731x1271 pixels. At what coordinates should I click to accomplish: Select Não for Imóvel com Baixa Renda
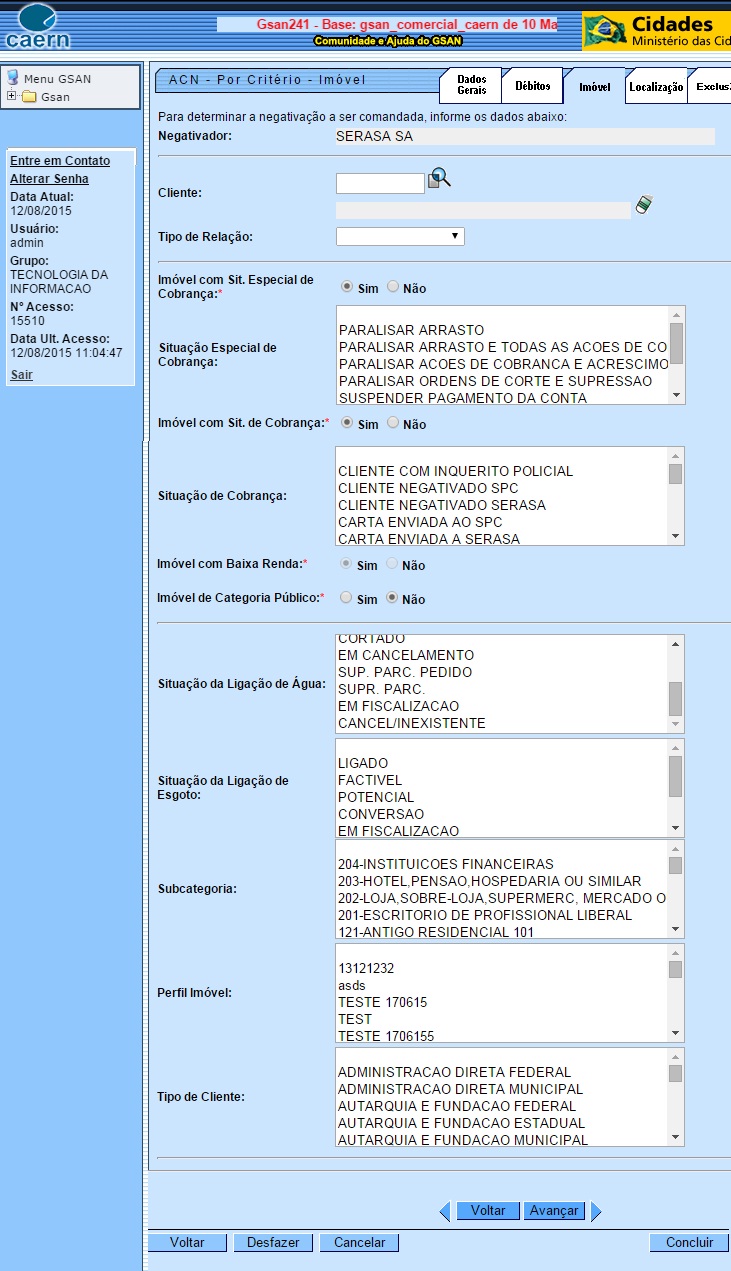[393, 564]
